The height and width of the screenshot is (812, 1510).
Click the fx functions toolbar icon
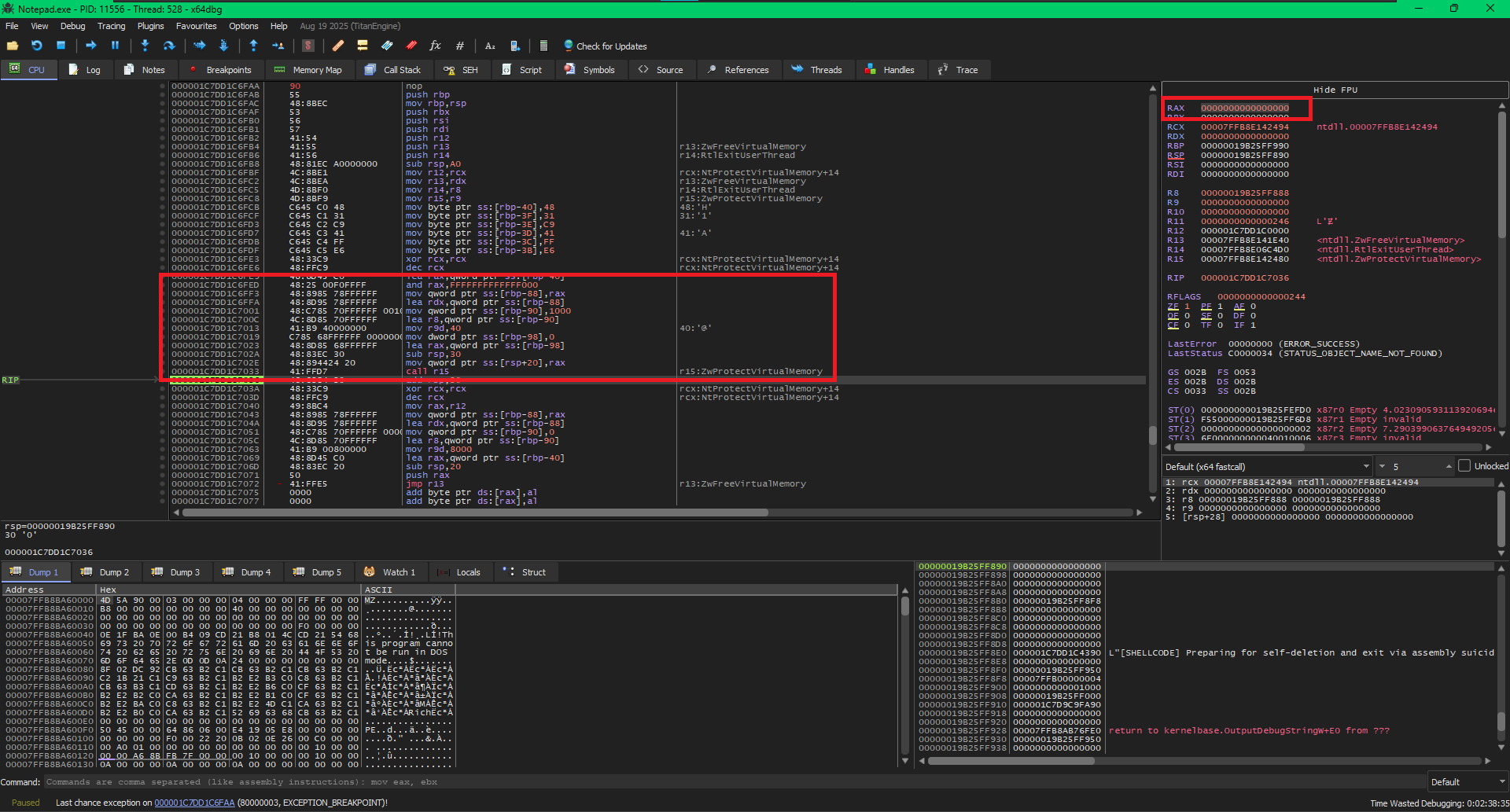point(435,46)
